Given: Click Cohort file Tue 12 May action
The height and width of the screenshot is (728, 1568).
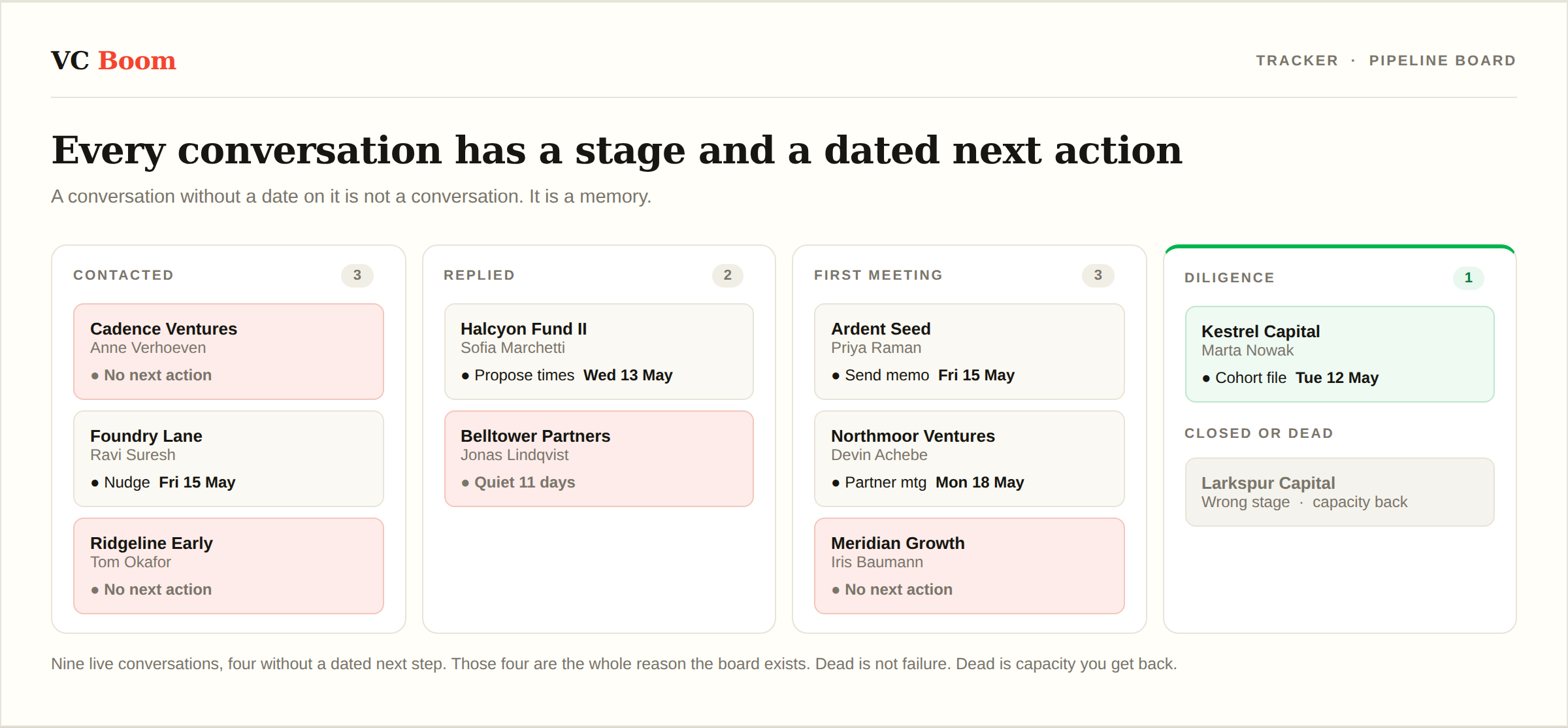Looking at the screenshot, I should pyautogui.click(x=1290, y=378).
